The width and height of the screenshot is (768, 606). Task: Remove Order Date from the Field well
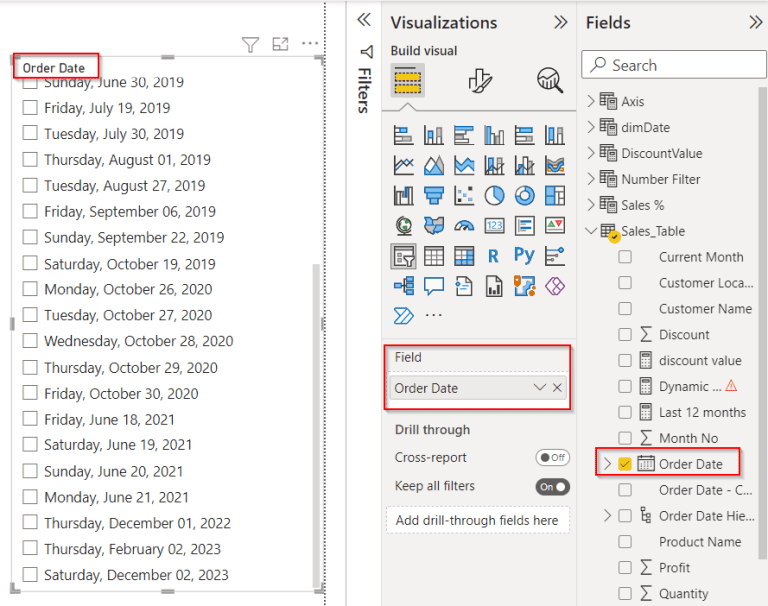pos(557,388)
